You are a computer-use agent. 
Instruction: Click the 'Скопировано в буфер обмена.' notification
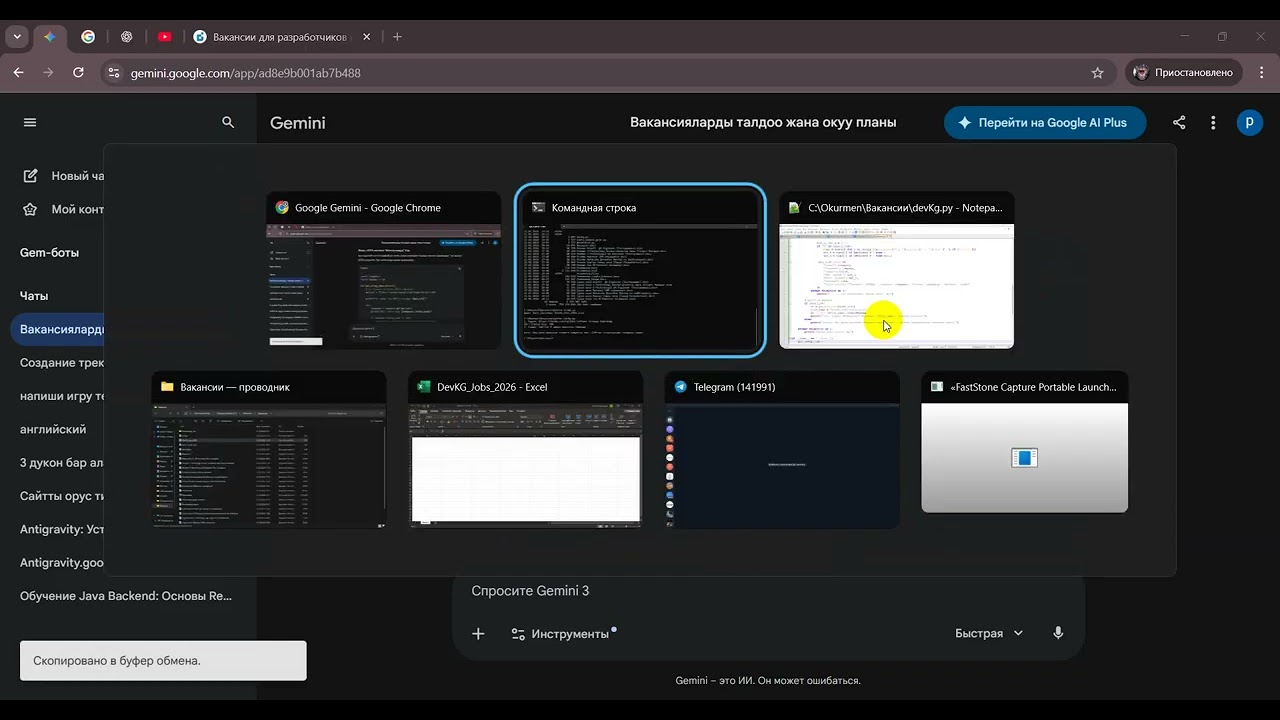point(163,661)
